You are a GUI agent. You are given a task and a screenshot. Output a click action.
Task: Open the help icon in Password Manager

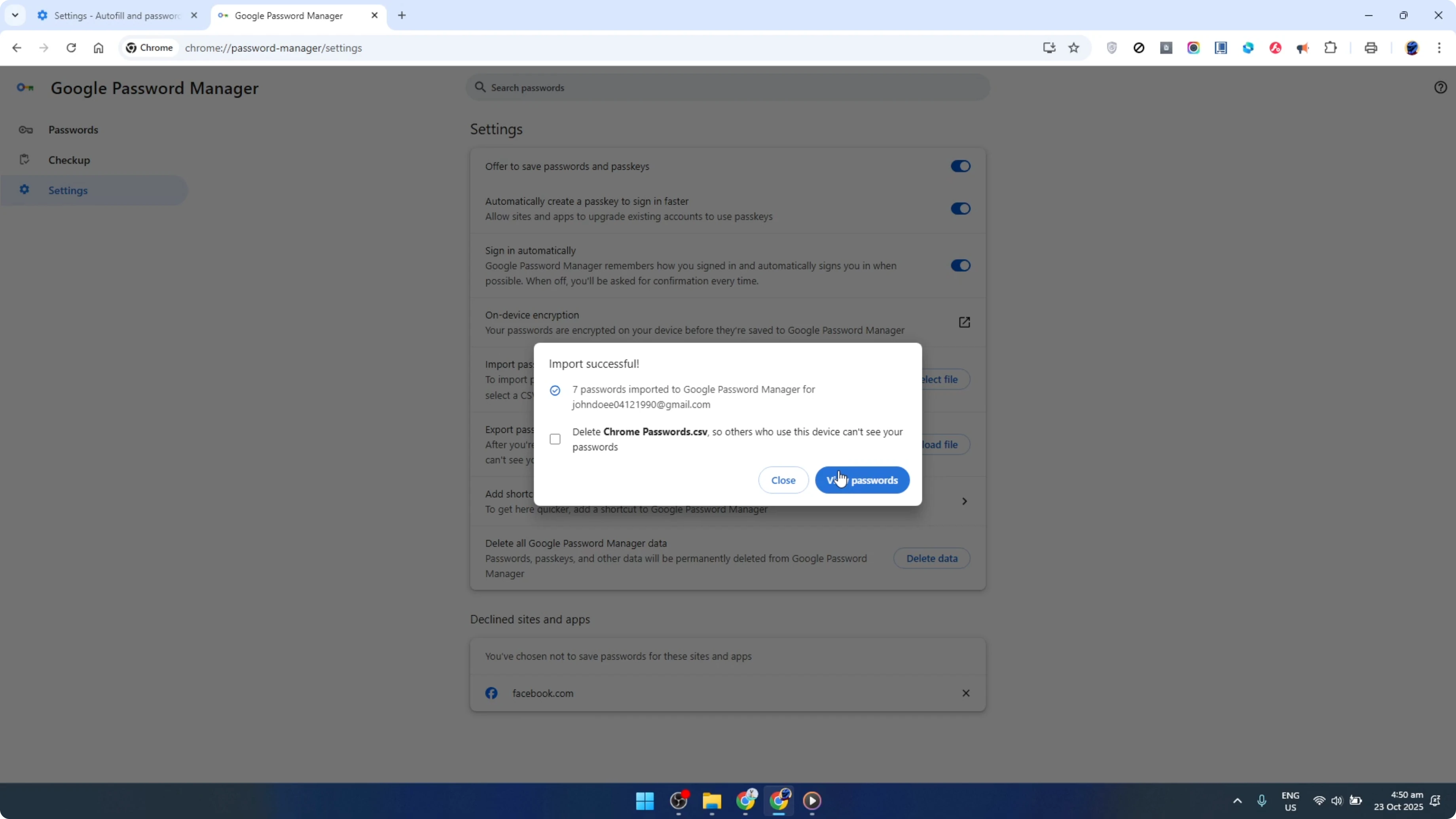tap(1440, 87)
